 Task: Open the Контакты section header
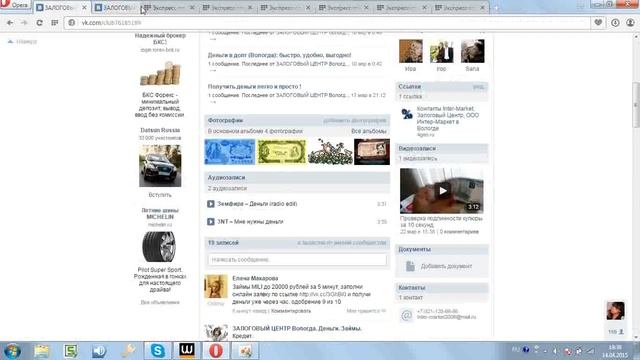coord(412,288)
